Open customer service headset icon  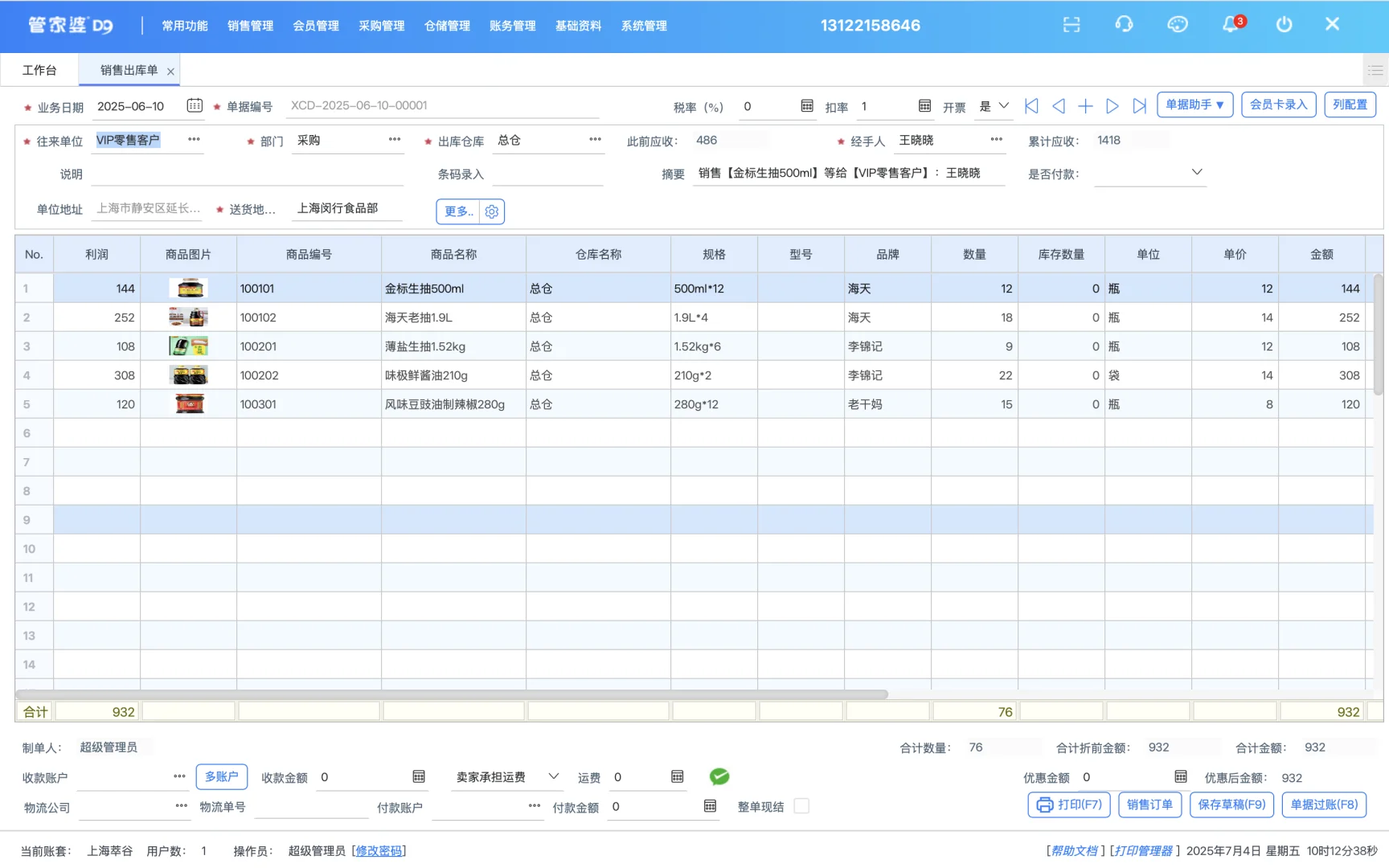[x=1124, y=25]
